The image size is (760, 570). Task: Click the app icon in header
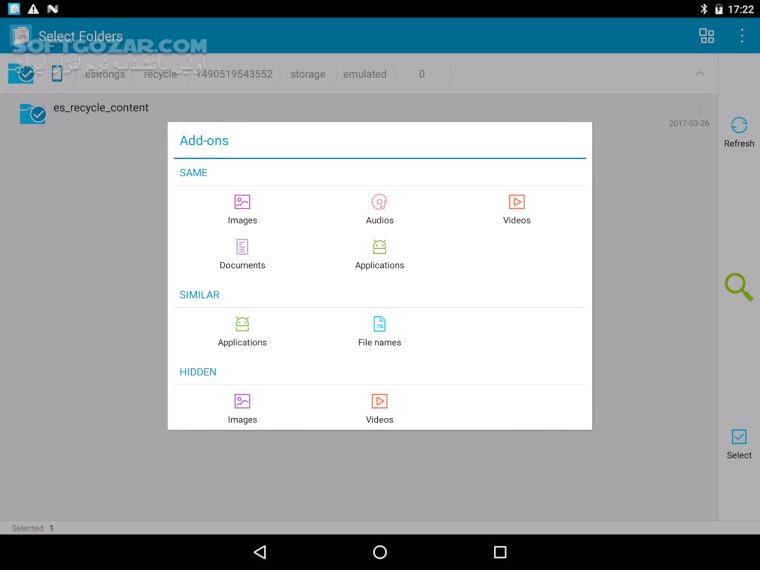(x=20, y=36)
